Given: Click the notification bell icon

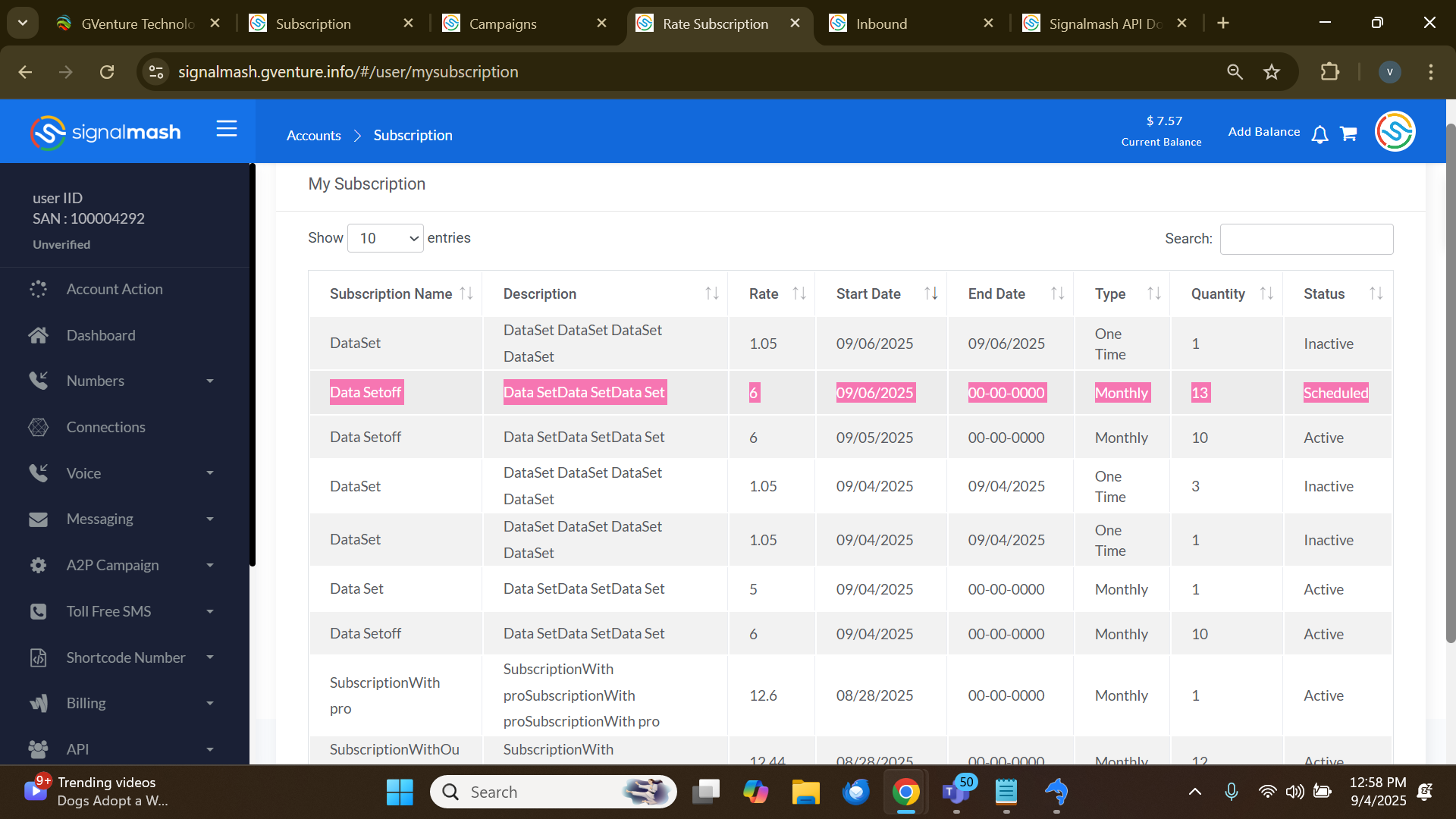Looking at the screenshot, I should (1319, 134).
